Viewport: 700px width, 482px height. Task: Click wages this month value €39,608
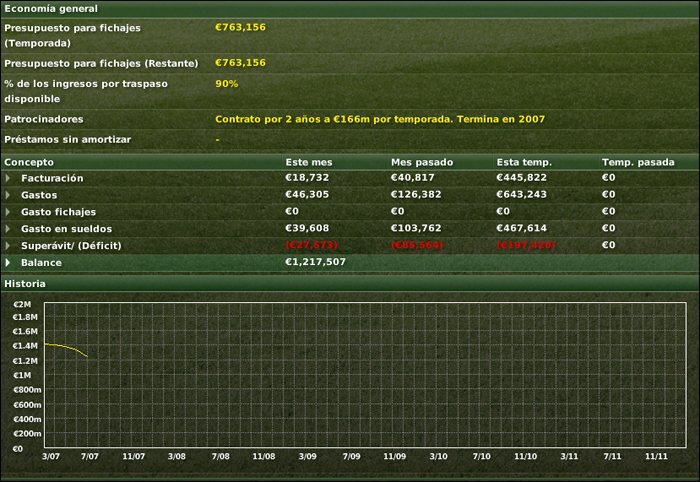307,228
